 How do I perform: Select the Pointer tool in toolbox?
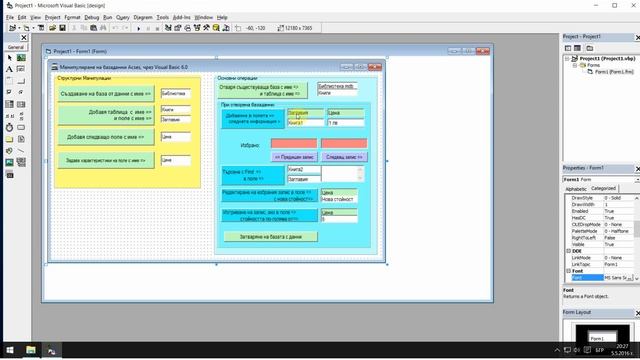coord(9,58)
